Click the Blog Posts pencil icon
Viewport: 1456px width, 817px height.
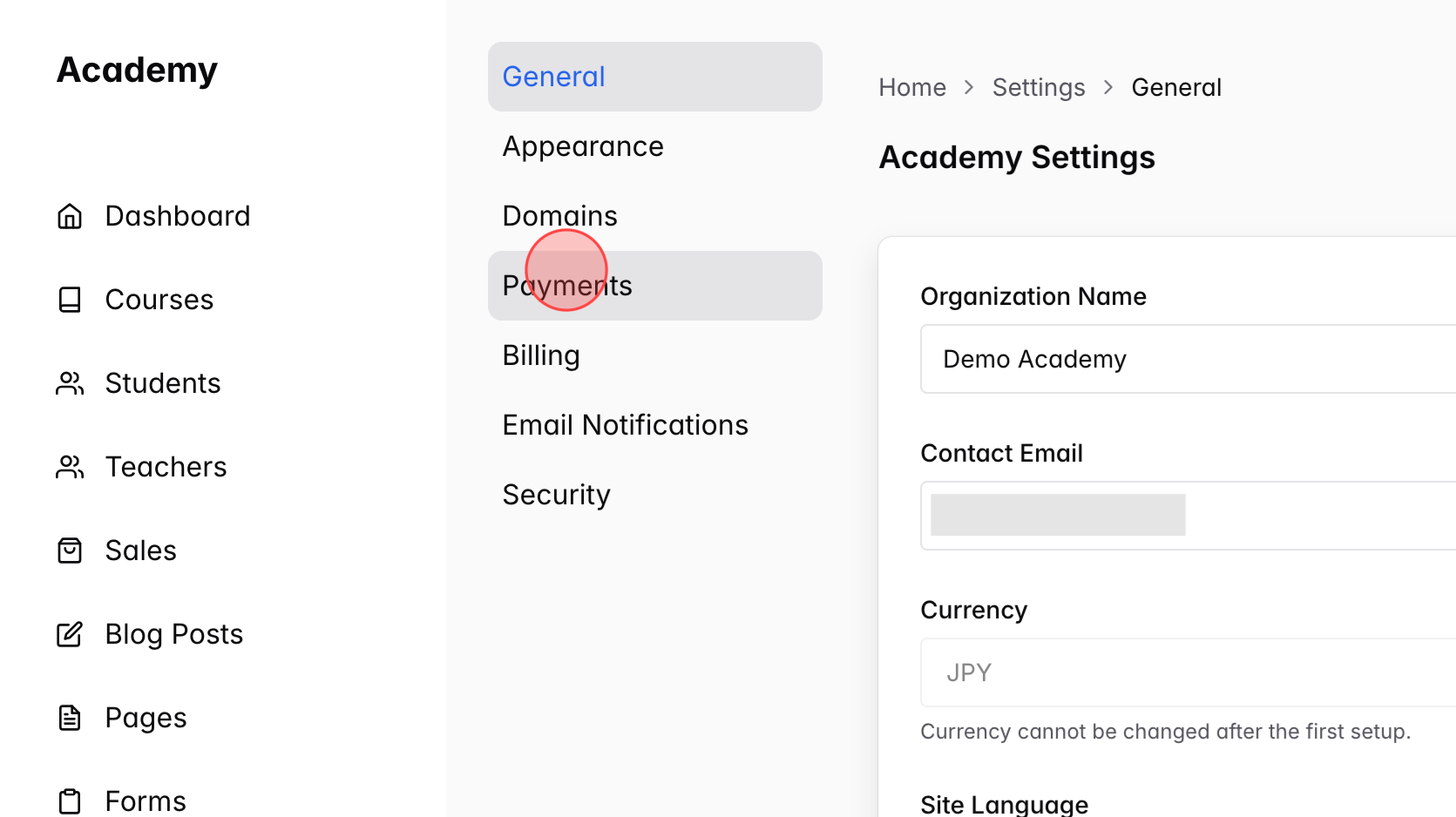coord(69,633)
